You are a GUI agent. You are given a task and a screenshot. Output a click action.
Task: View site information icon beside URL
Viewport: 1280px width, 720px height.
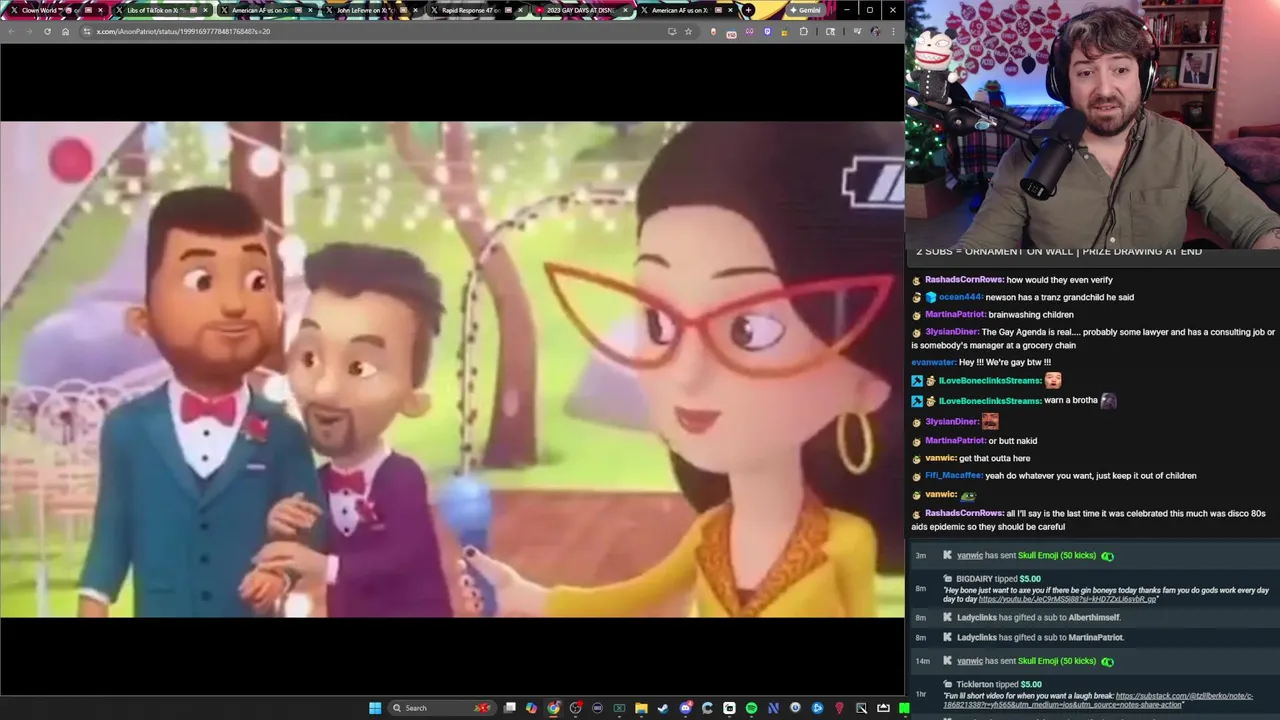click(x=87, y=31)
